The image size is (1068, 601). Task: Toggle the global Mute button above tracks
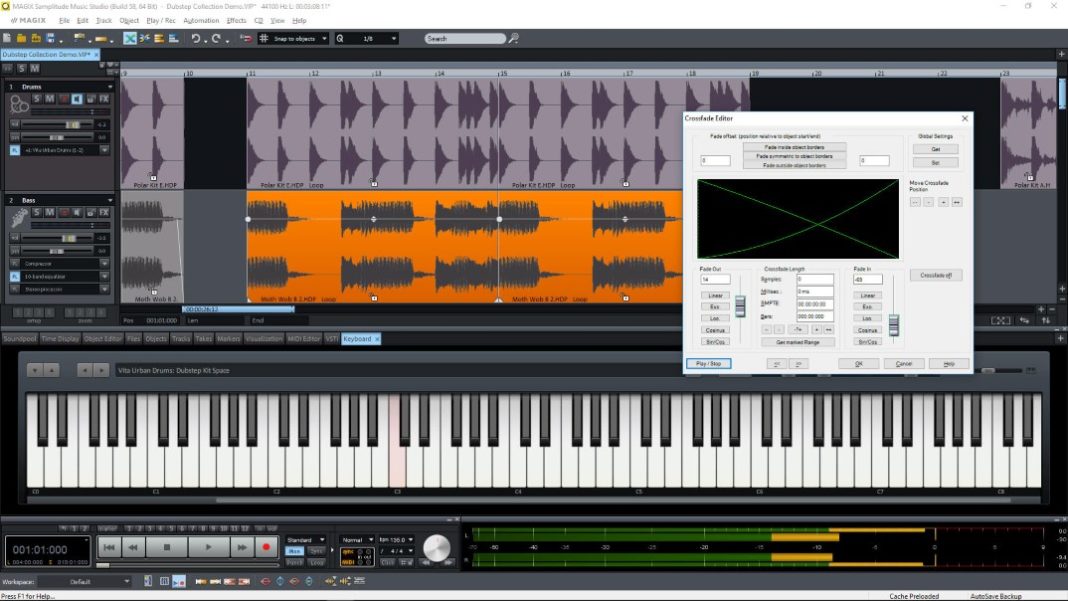click(35, 69)
